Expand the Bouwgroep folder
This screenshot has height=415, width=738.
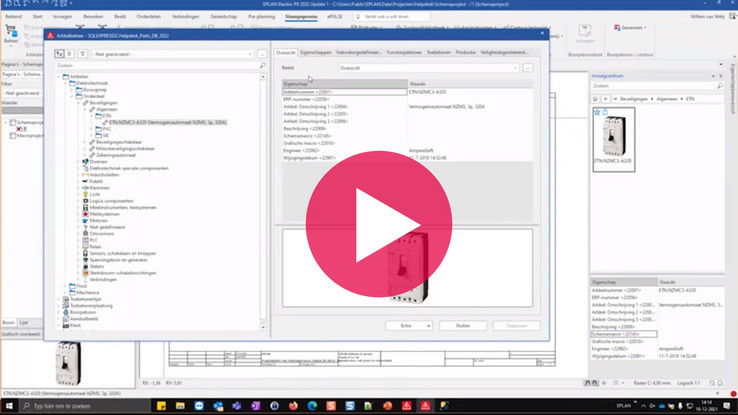(x=72, y=89)
